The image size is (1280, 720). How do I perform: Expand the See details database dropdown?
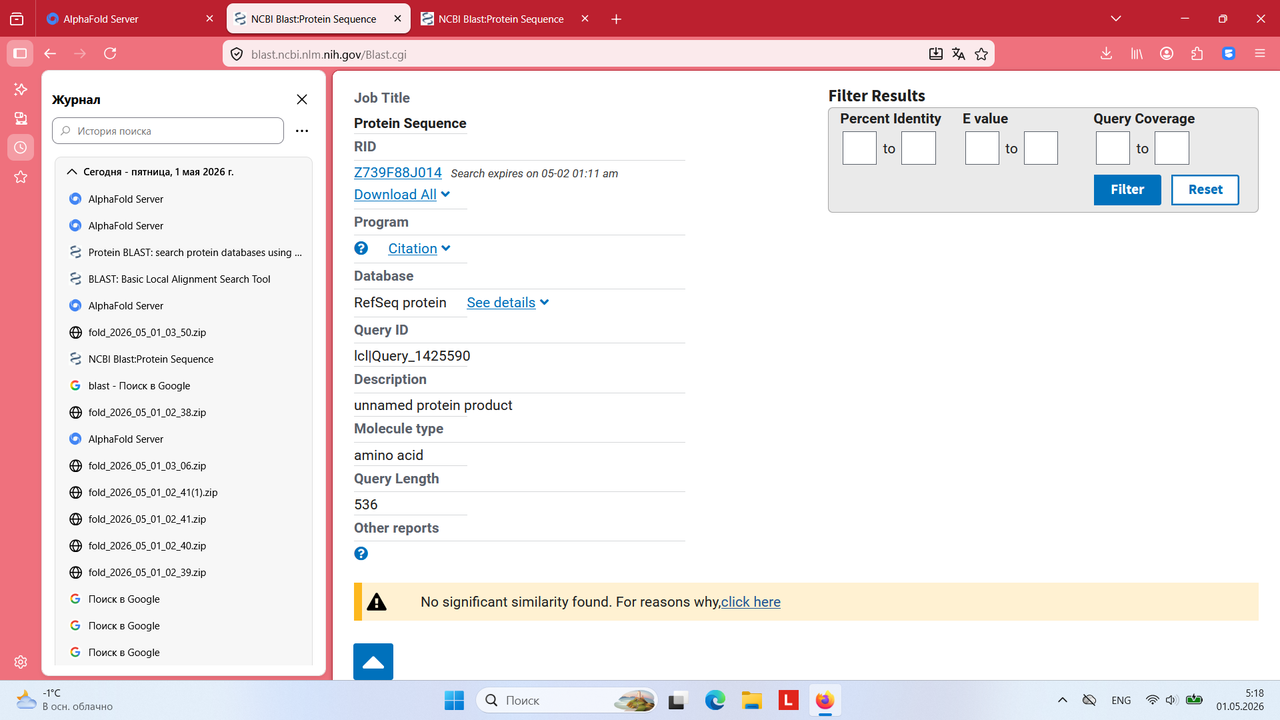pos(508,302)
